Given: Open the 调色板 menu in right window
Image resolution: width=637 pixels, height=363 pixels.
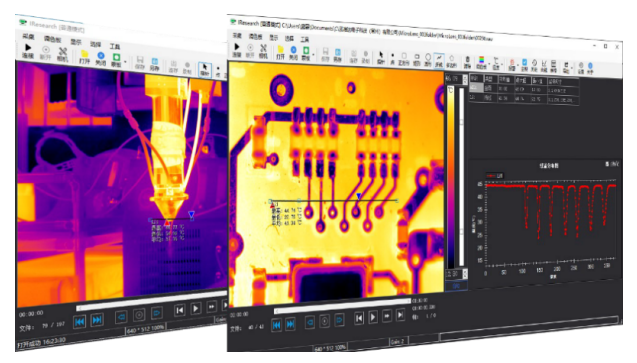Looking at the screenshot, I should (x=256, y=37).
